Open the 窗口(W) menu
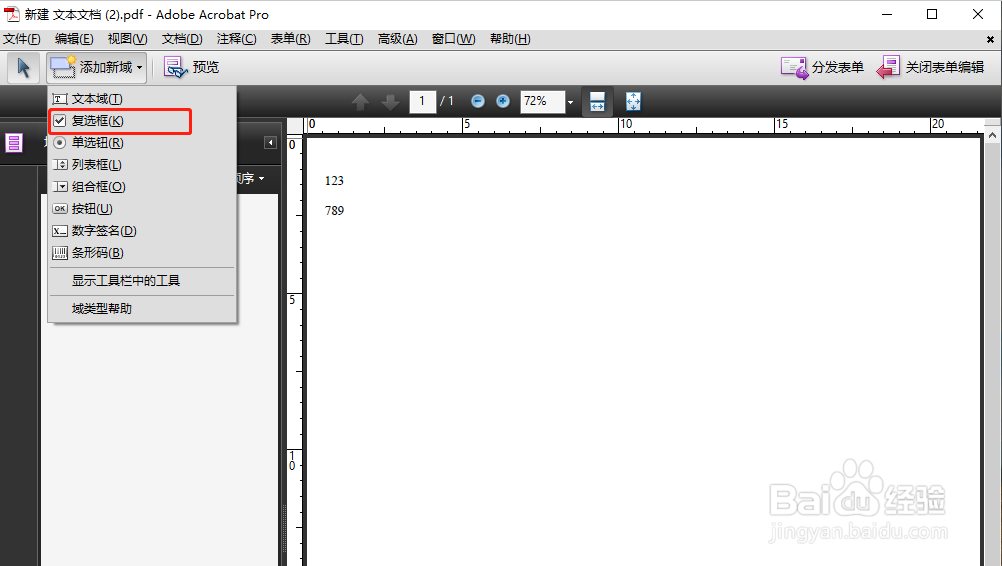Image resolution: width=1002 pixels, height=566 pixels. (x=453, y=39)
